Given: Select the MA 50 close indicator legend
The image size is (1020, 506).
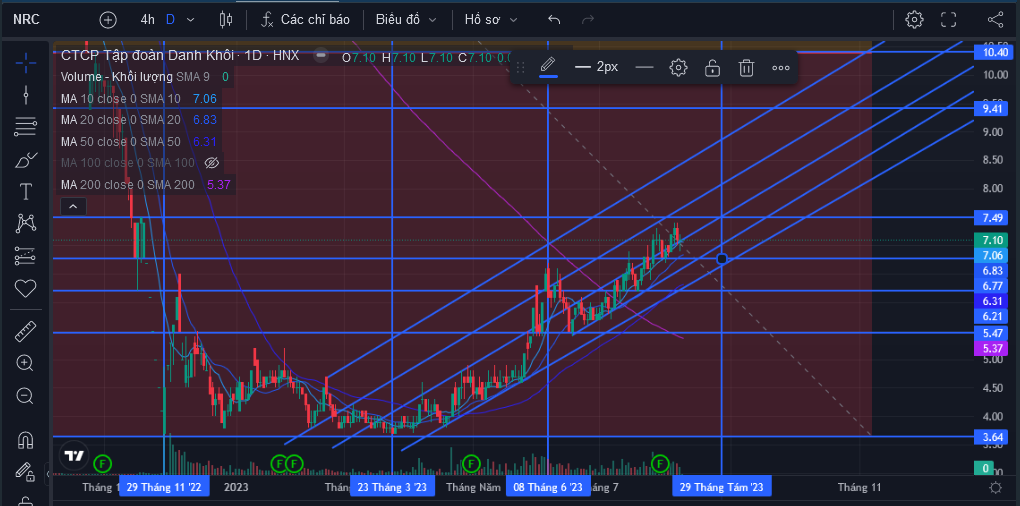Looking at the screenshot, I should point(121,141).
